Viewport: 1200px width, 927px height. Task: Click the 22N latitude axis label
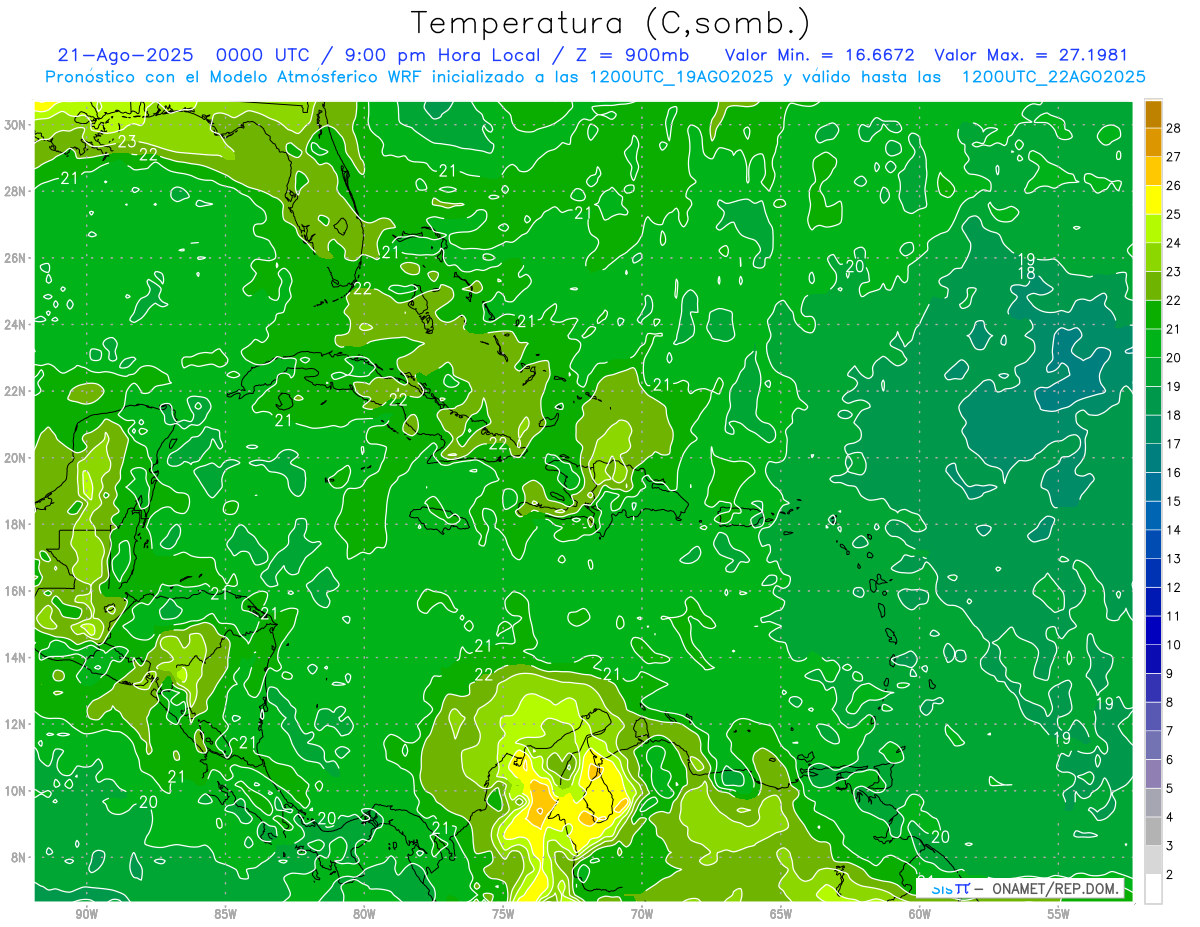[x=17, y=390]
